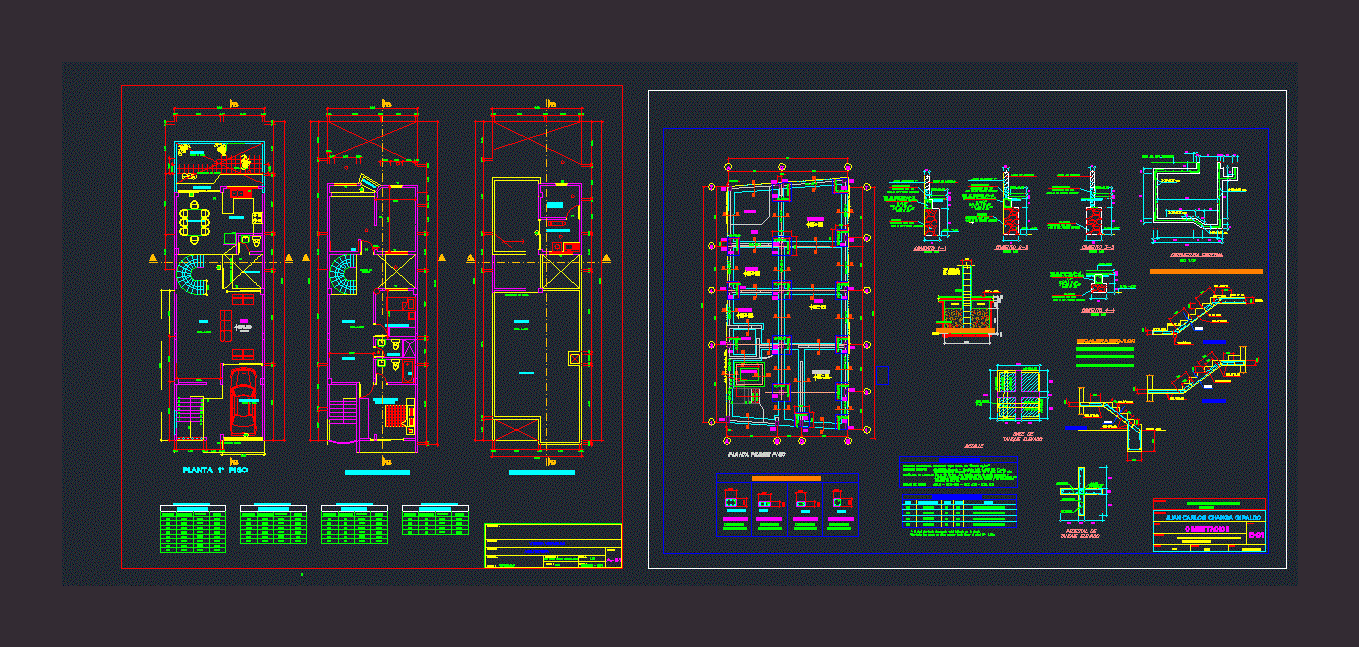1359x647 pixels.
Task: Select the cyan title bar under the second plan
Action: [377, 471]
